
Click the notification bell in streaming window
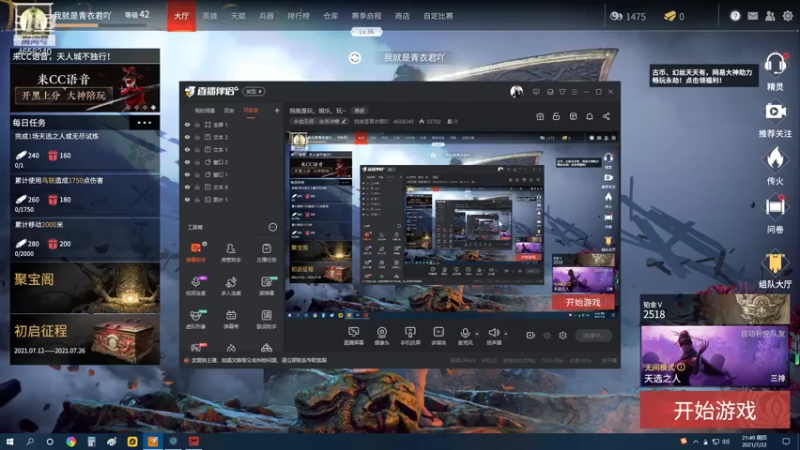coord(589,116)
